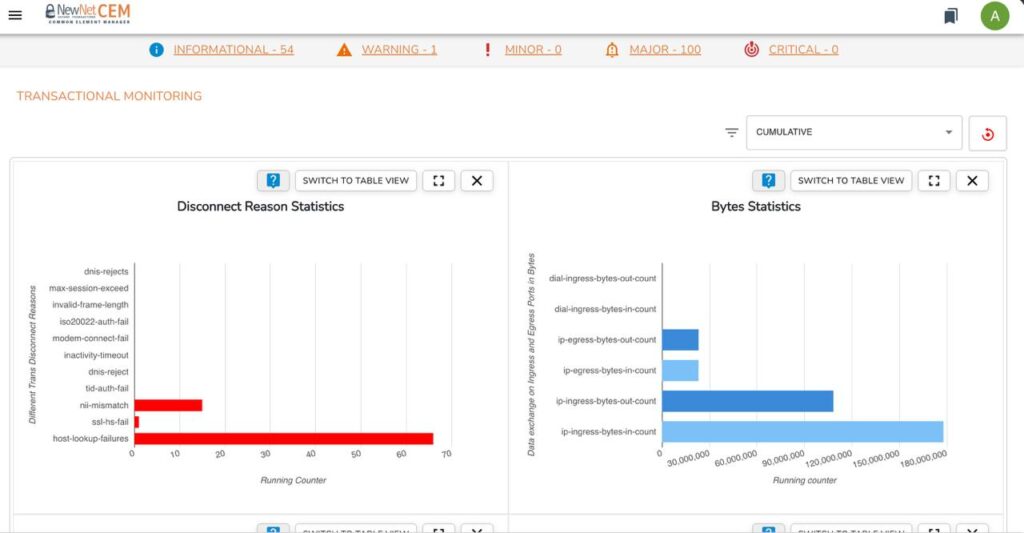Open help for Bytes Statistics
Image resolution: width=1024 pixels, height=533 pixels.
[x=769, y=181]
